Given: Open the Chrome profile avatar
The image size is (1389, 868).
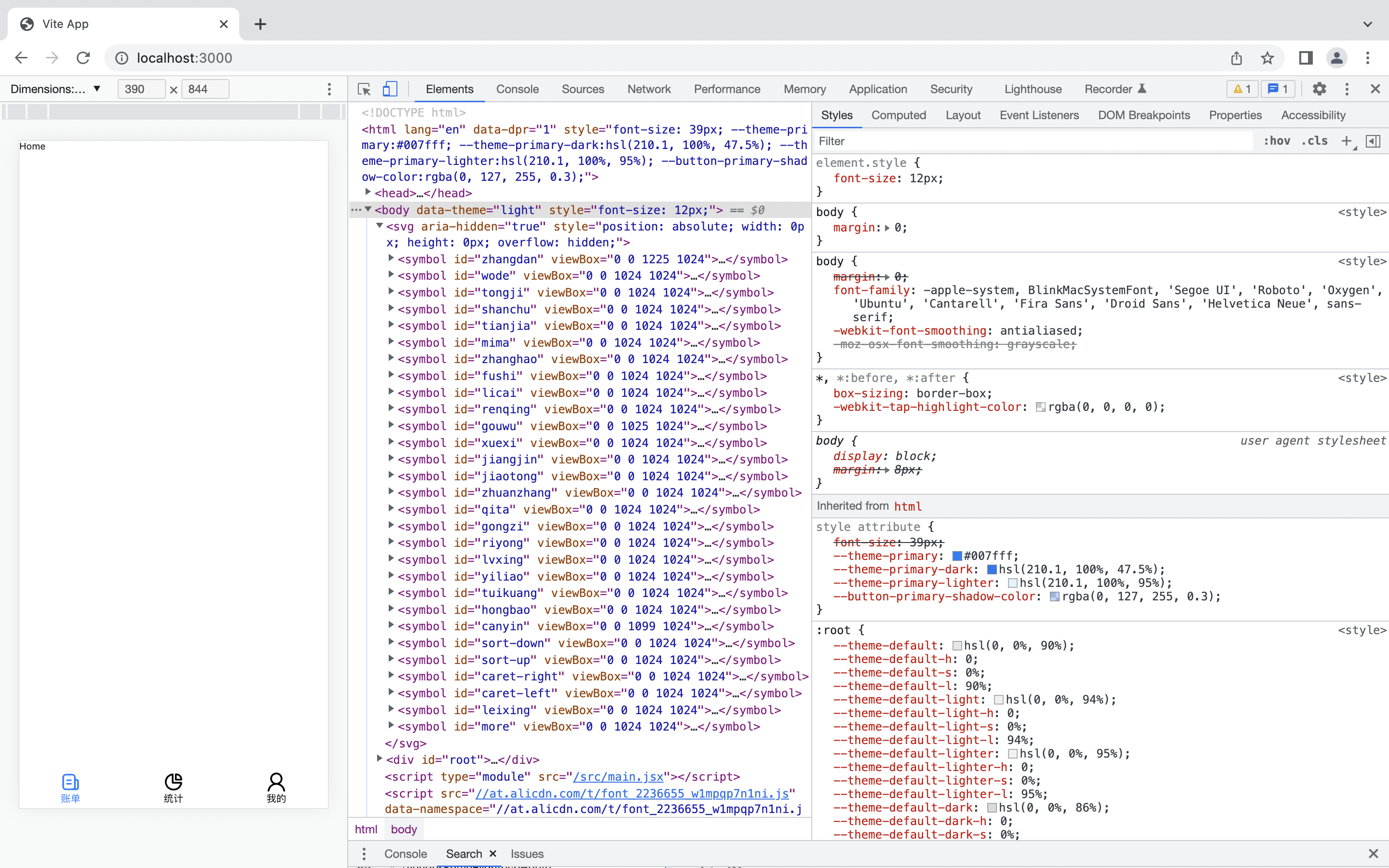Looking at the screenshot, I should [x=1337, y=58].
